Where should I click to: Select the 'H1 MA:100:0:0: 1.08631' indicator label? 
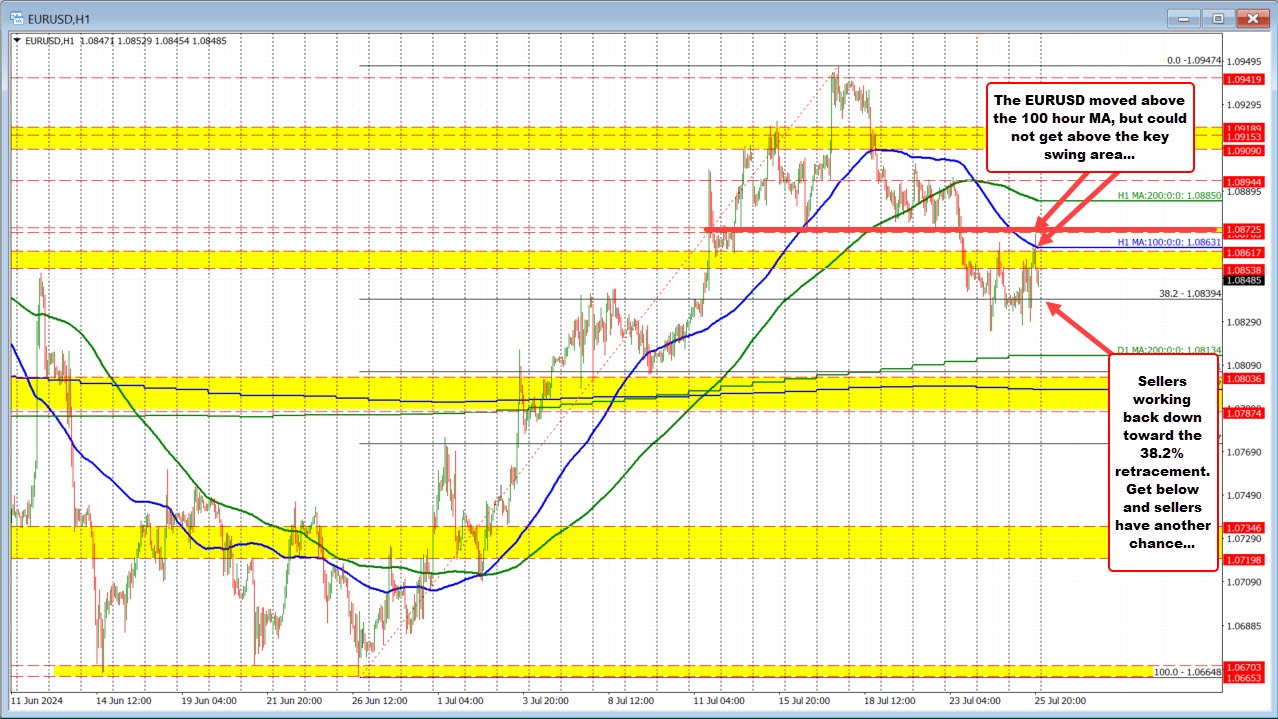[x=1169, y=241]
